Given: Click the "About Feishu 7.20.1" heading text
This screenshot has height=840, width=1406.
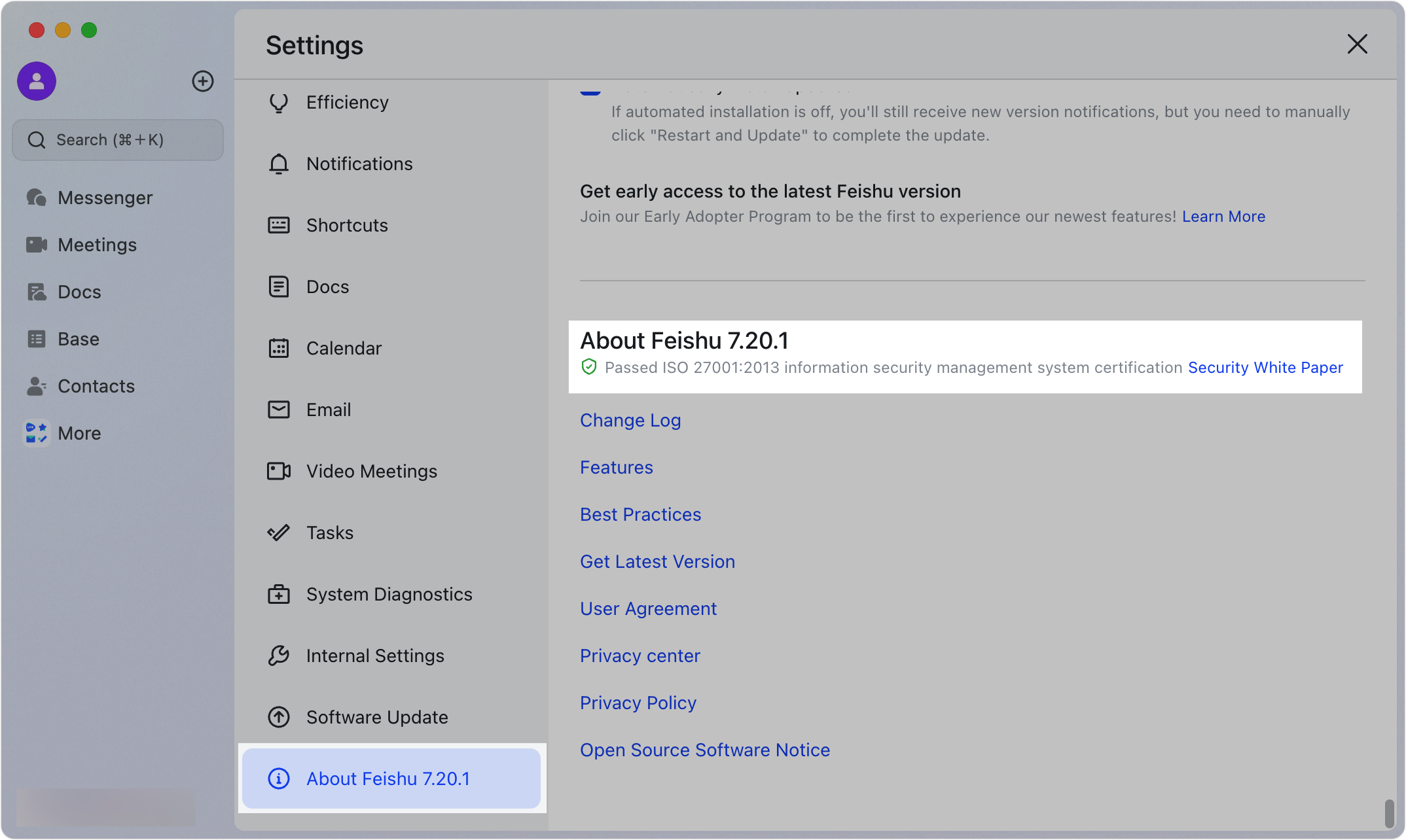Looking at the screenshot, I should [x=685, y=340].
